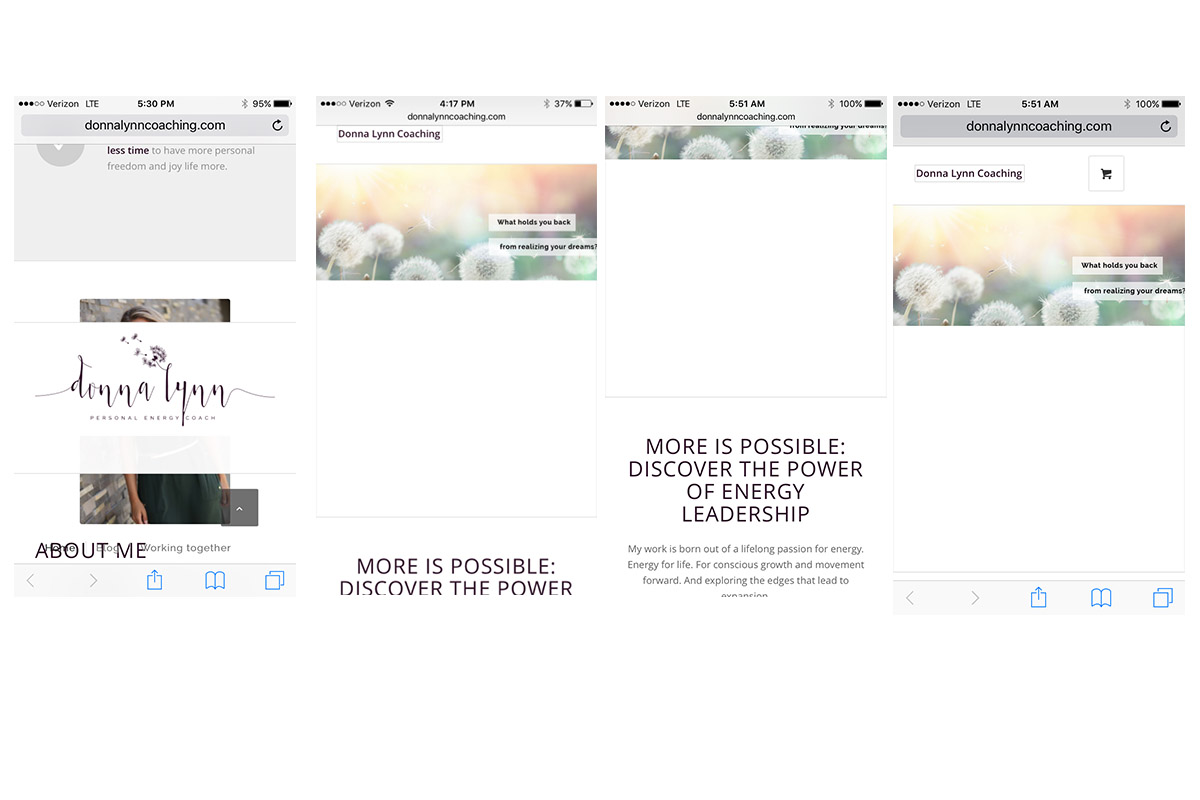The image size is (1200, 800).
Task: Tap the 95% battery indicator
Action: 272,104
